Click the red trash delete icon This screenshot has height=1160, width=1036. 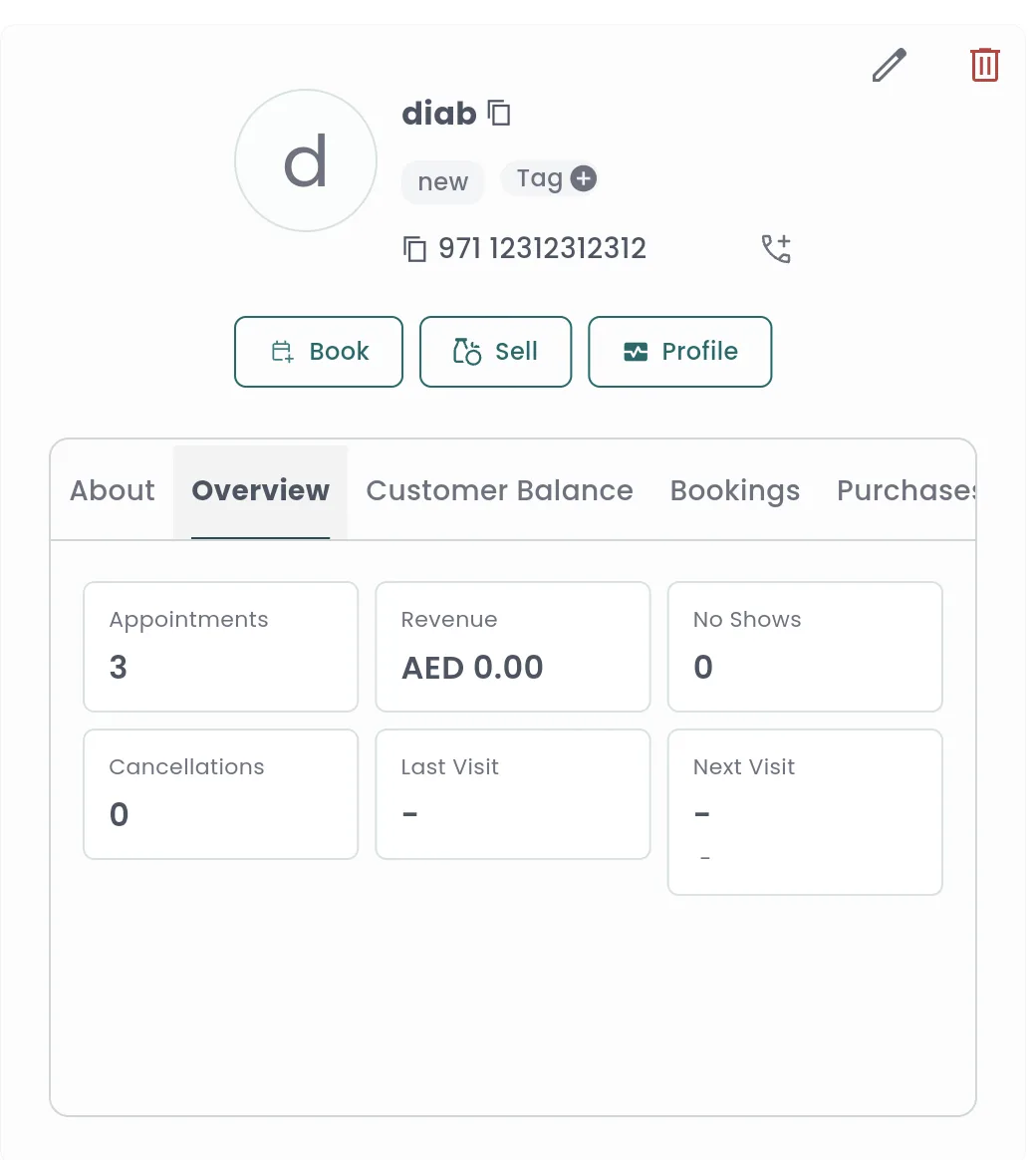coord(984,65)
